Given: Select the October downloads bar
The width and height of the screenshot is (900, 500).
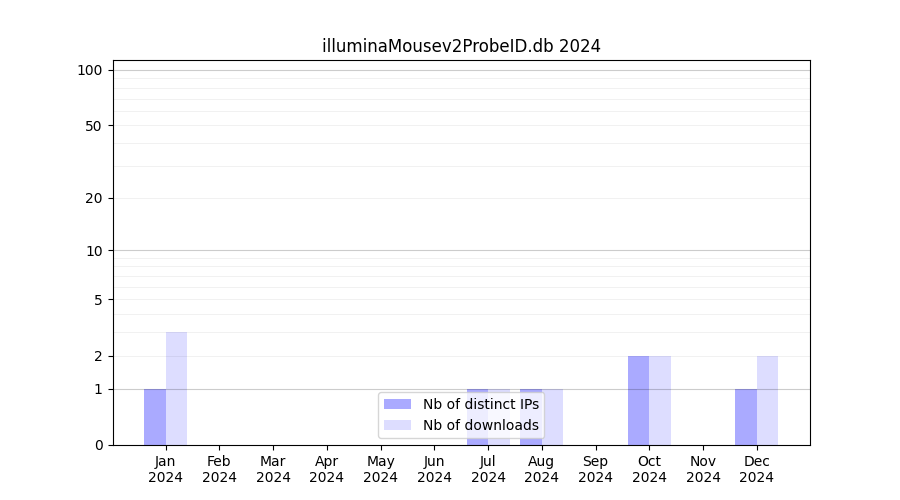Looking at the screenshot, I should pyautogui.click(x=660, y=400).
